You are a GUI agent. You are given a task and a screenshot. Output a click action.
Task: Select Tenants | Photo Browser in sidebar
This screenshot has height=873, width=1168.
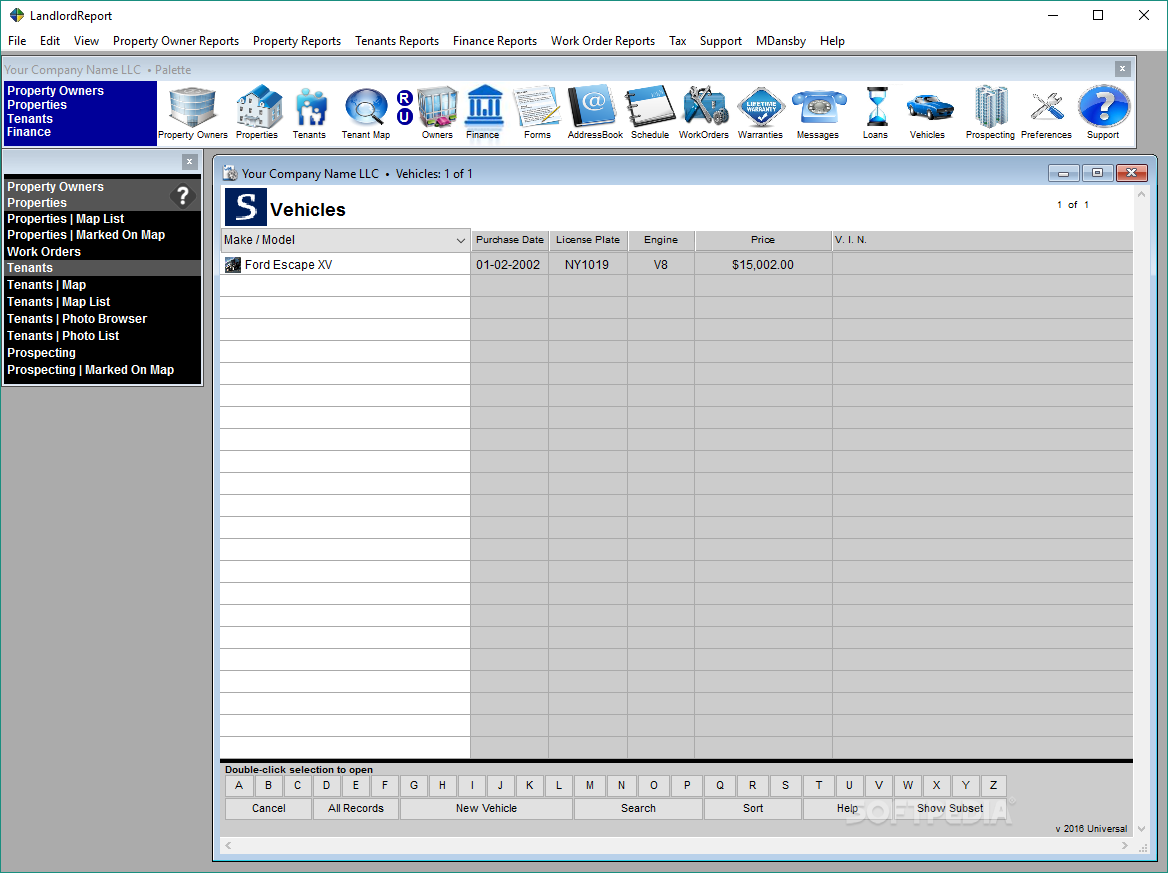click(77, 319)
